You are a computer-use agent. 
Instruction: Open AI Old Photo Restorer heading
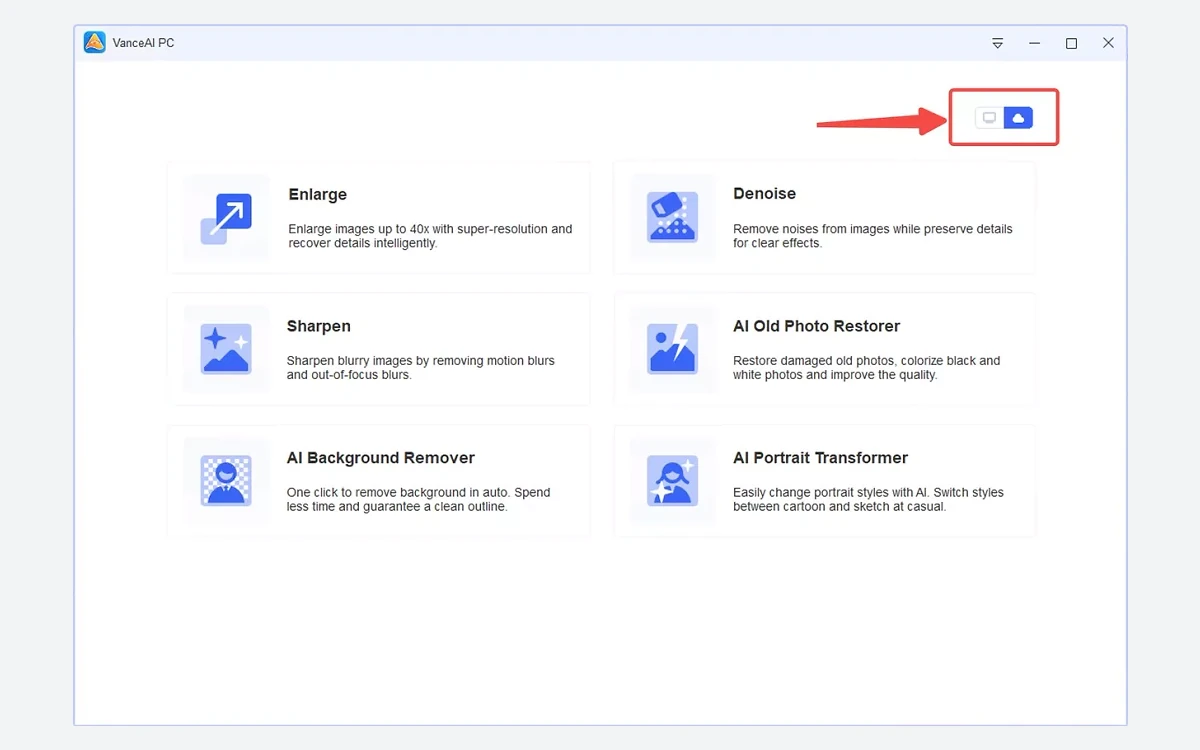click(x=817, y=326)
